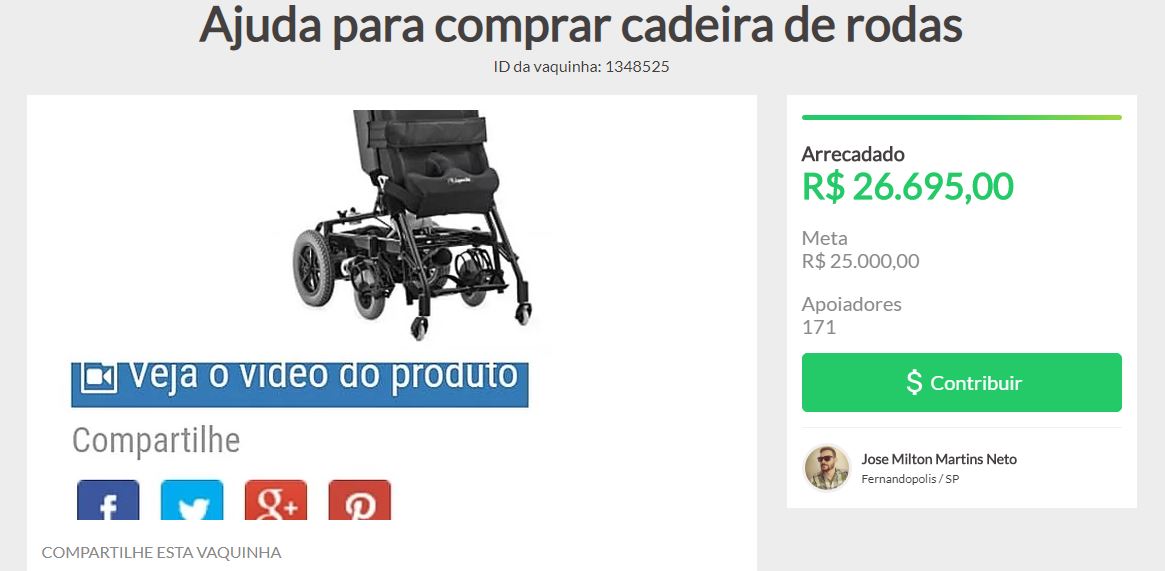1165x571 pixels.
Task: Open 'Veja o video do produto' banner
Action: click(x=299, y=385)
